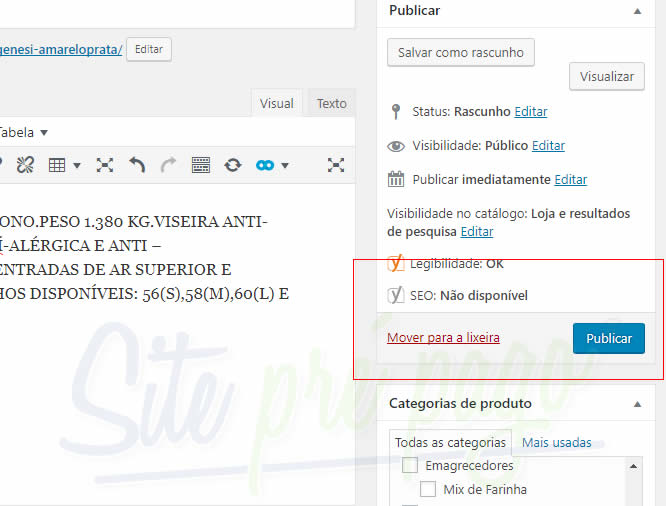This screenshot has width=666, height=506.
Task: Select the Mais usadas categories tab
Action: [556, 442]
